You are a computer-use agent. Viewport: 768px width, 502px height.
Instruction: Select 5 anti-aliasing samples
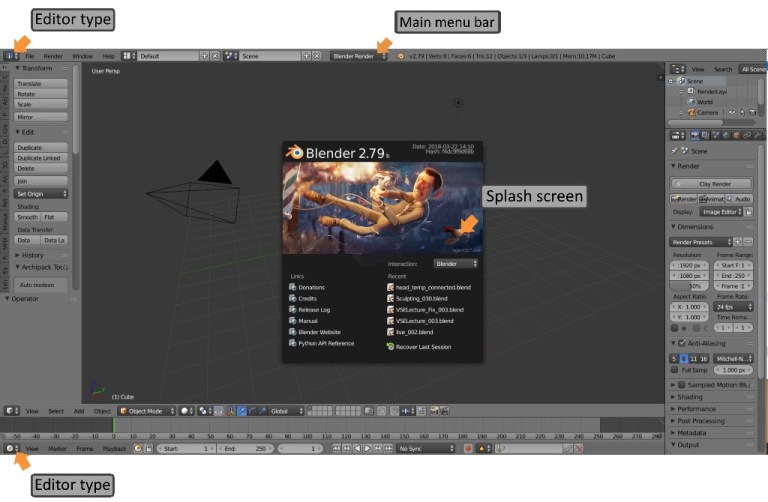(674, 359)
